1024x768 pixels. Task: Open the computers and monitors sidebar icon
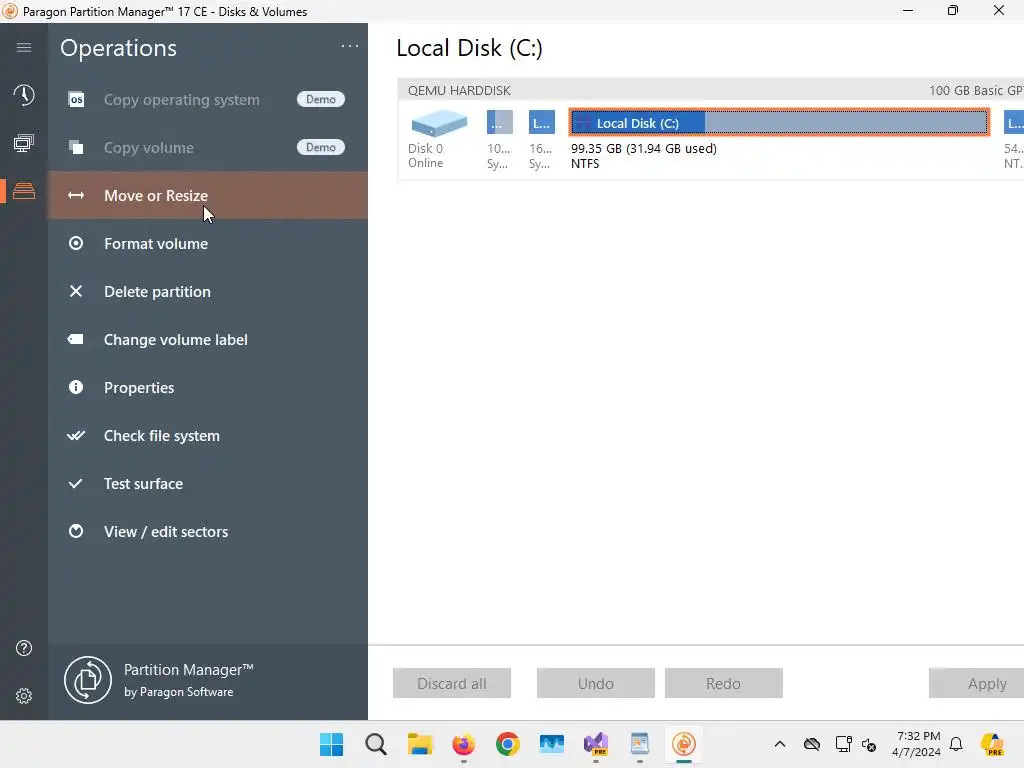24,143
